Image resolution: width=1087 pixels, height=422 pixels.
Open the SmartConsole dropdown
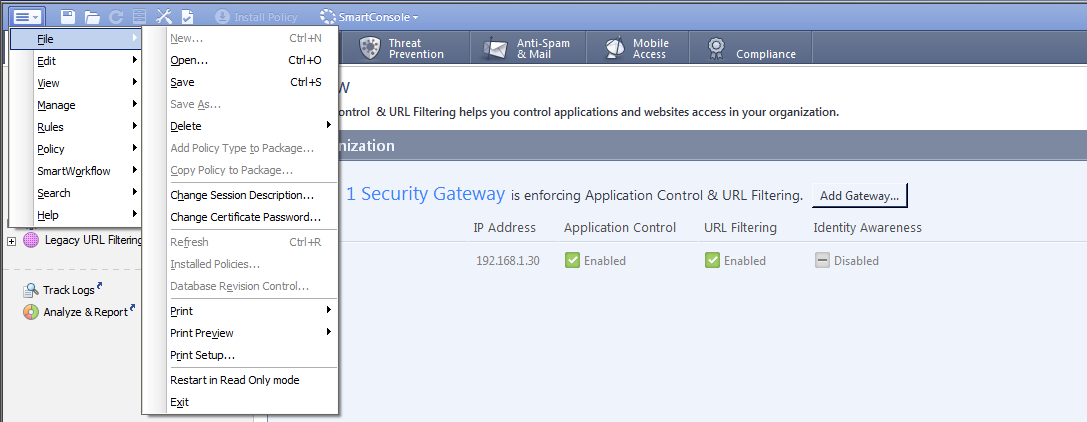[369, 17]
